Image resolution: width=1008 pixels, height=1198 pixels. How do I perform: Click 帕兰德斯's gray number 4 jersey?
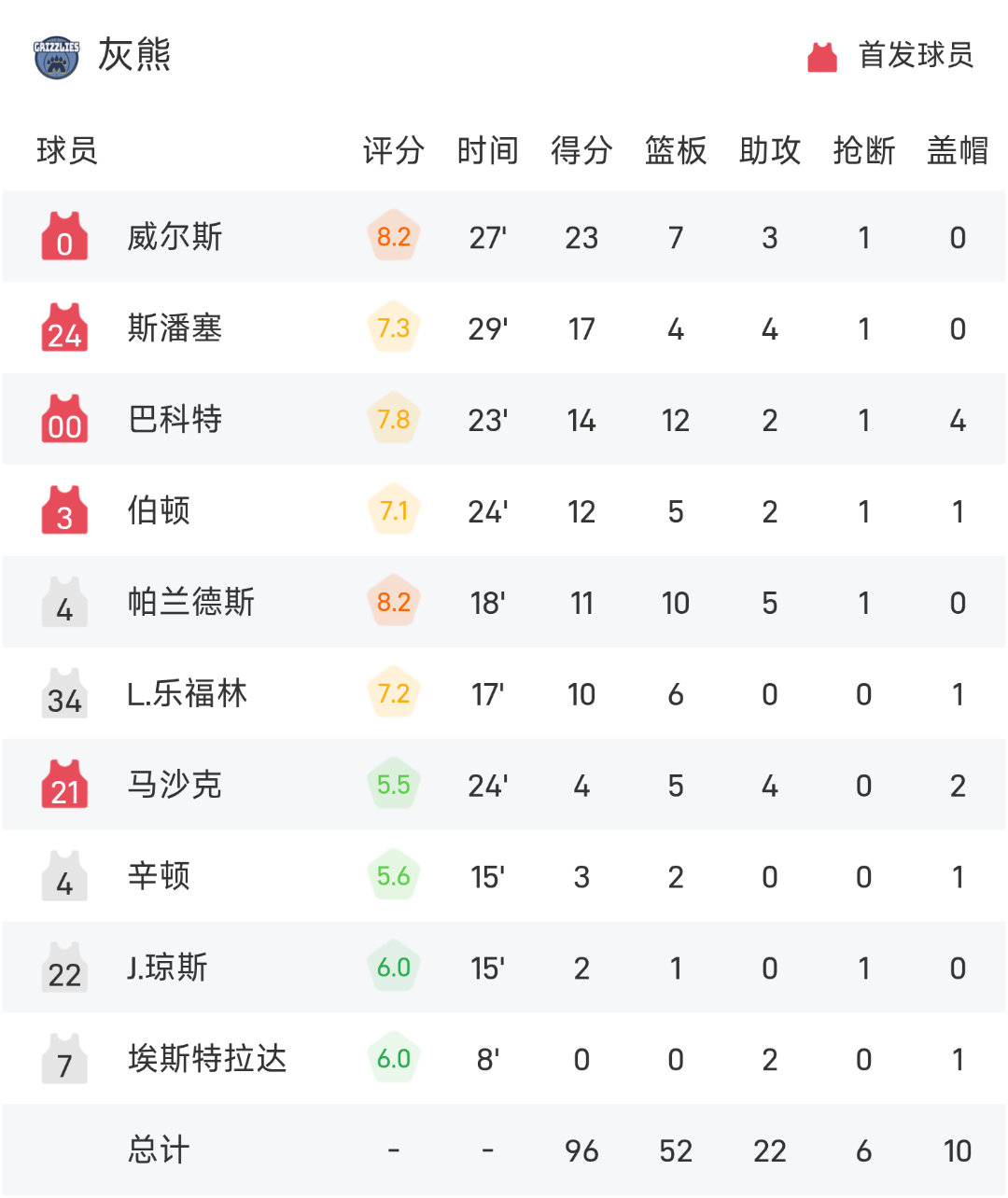[64, 602]
